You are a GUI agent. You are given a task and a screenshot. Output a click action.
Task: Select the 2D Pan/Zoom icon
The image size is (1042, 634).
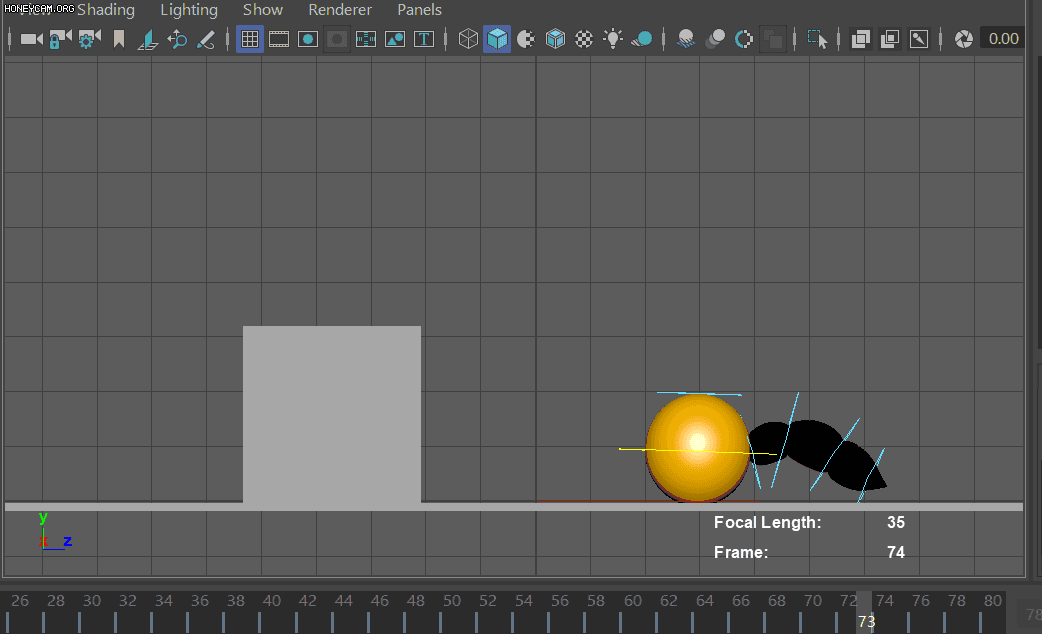(x=177, y=39)
